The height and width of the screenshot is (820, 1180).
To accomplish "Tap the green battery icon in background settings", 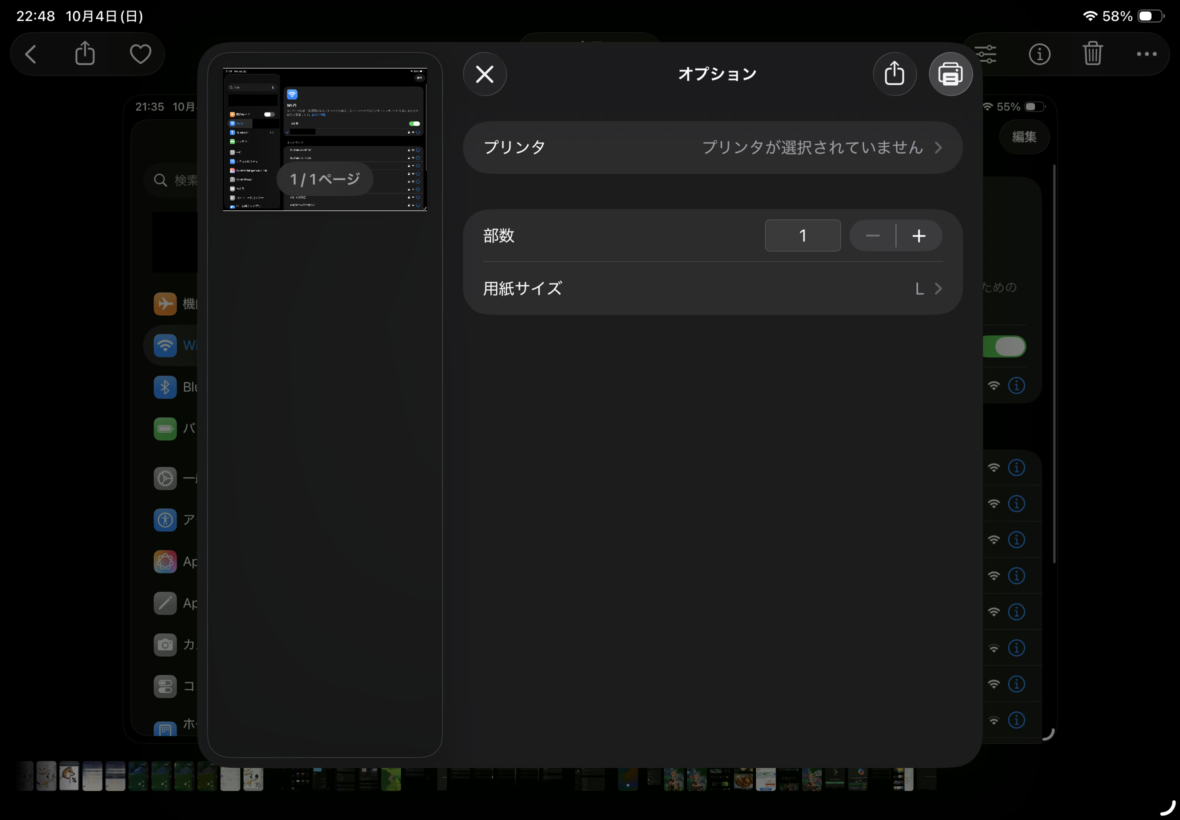I will [x=166, y=429].
